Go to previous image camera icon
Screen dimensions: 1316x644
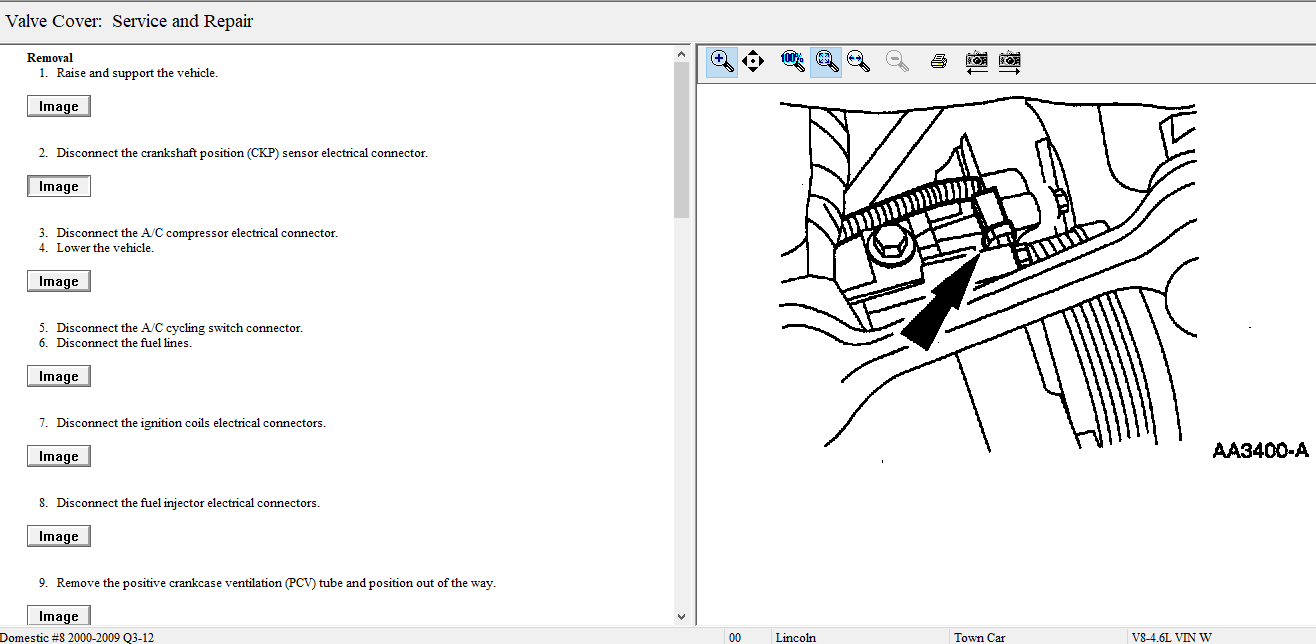(x=977, y=62)
